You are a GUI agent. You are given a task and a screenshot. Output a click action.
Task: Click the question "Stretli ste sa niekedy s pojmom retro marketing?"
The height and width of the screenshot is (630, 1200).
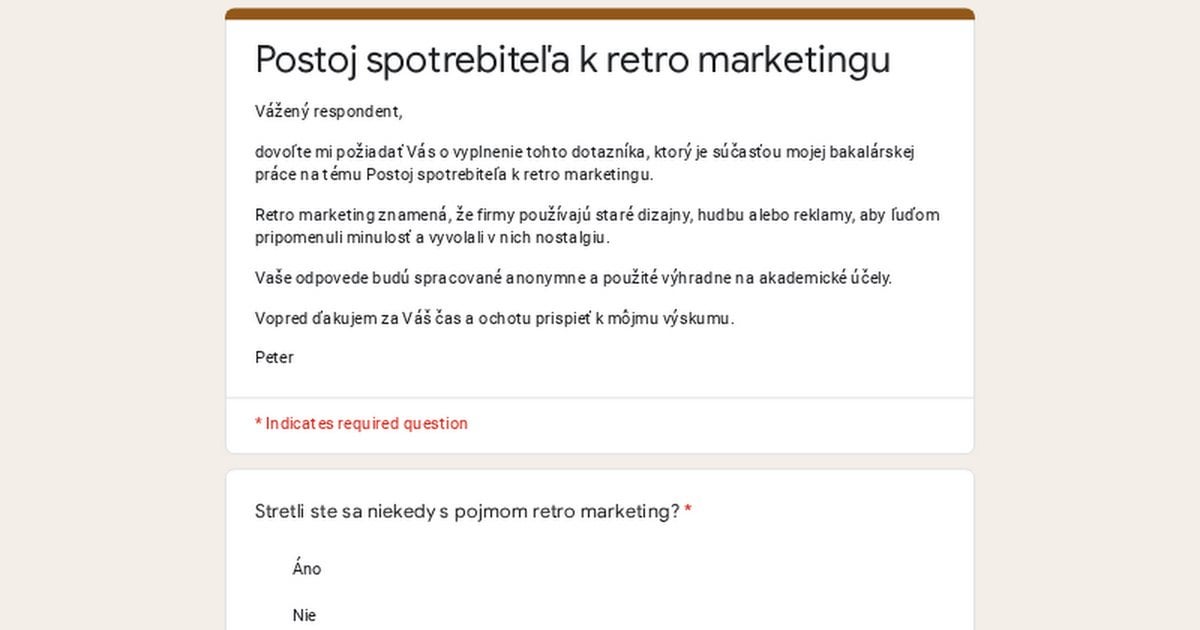(467, 511)
